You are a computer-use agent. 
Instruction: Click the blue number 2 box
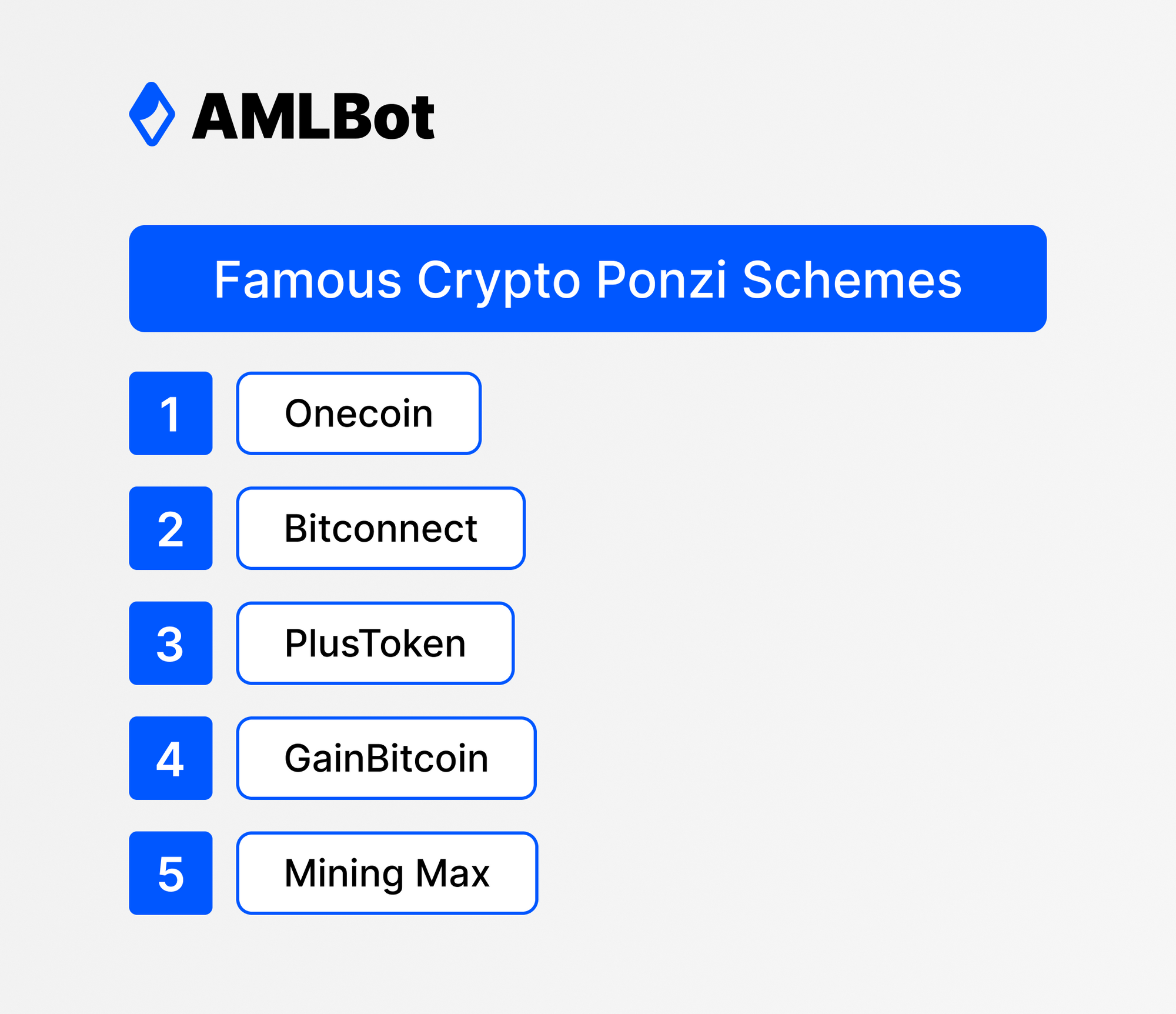click(x=171, y=528)
